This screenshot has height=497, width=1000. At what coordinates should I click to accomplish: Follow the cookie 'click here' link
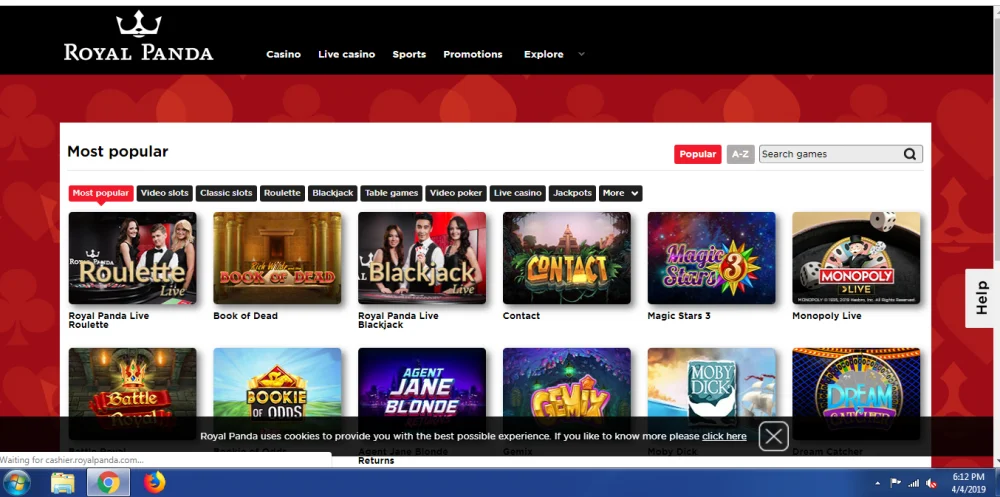pyautogui.click(x=724, y=436)
